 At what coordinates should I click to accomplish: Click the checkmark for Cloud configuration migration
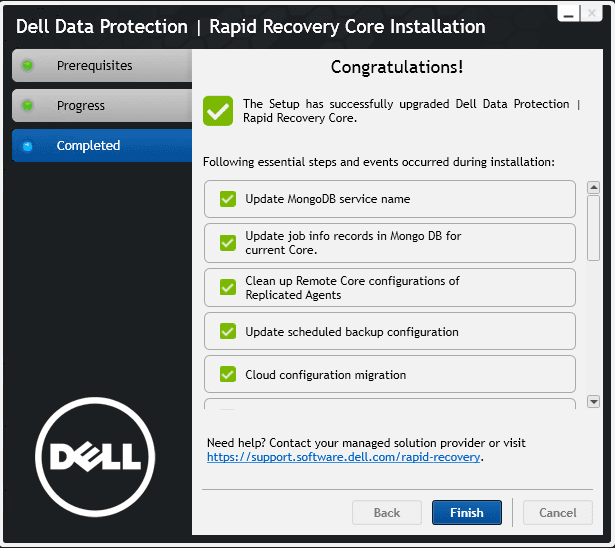coord(228,375)
